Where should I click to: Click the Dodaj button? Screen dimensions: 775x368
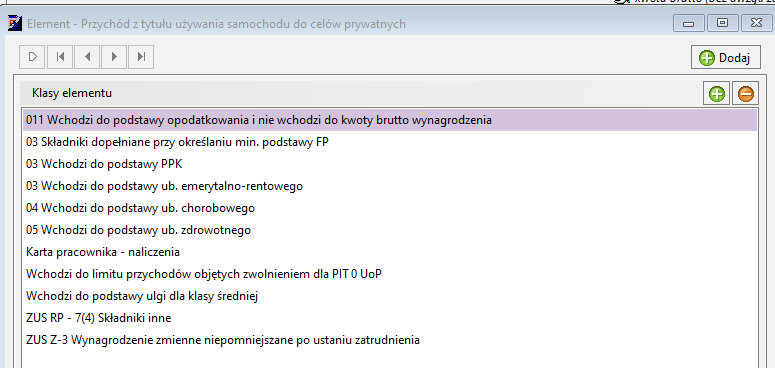tap(726, 58)
